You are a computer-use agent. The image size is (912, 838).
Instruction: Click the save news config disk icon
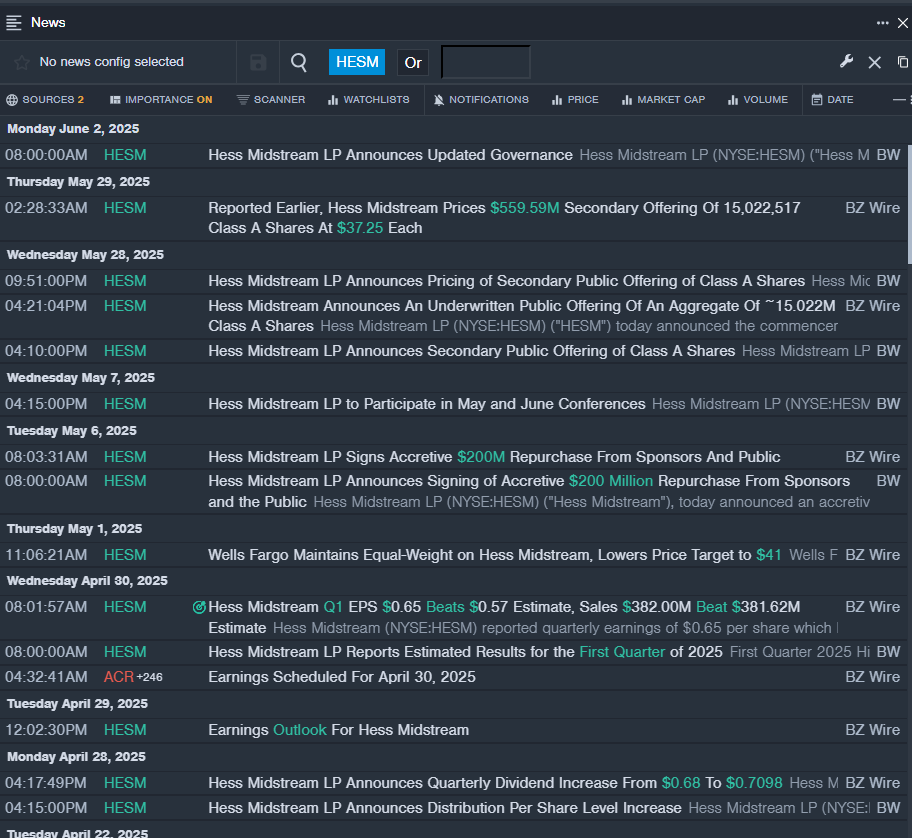pos(258,62)
